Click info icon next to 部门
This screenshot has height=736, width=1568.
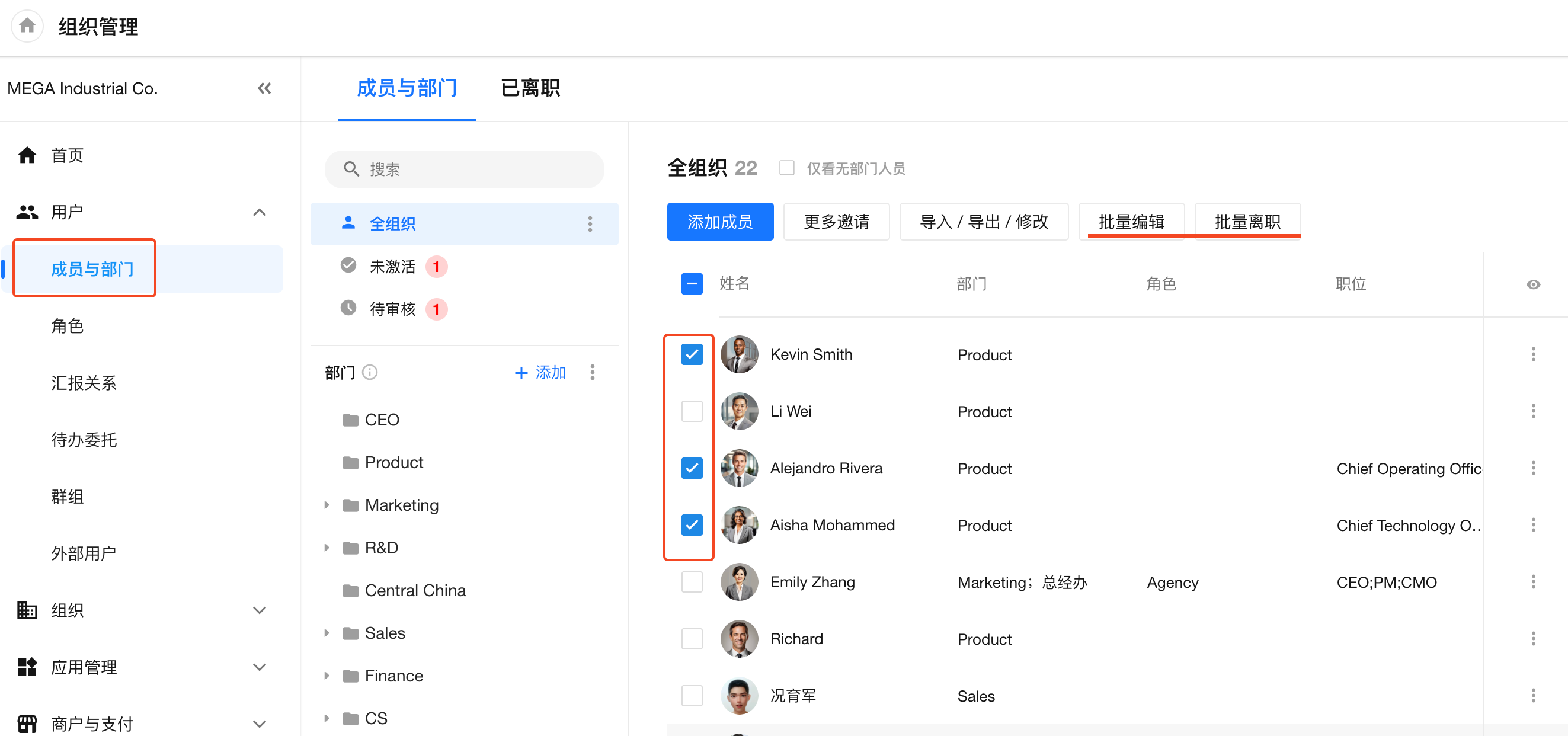tap(370, 372)
